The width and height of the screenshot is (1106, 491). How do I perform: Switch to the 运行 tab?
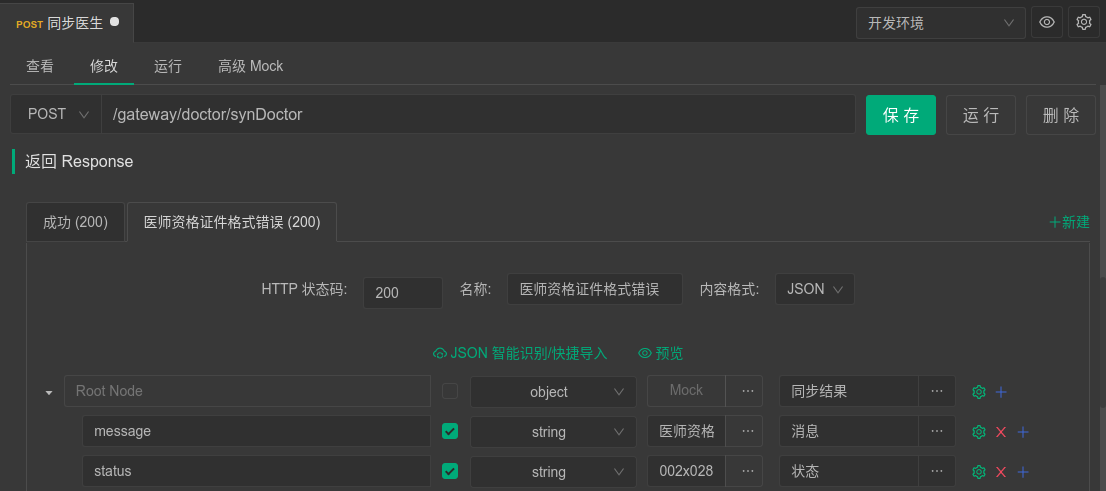[x=168, y=66]
